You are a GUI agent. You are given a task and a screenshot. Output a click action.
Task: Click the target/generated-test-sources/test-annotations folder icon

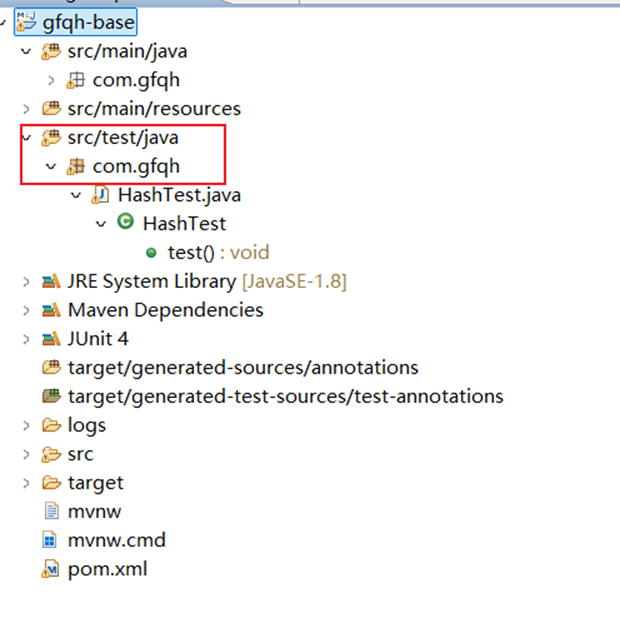pyautogui.click(x=51, y=396)
